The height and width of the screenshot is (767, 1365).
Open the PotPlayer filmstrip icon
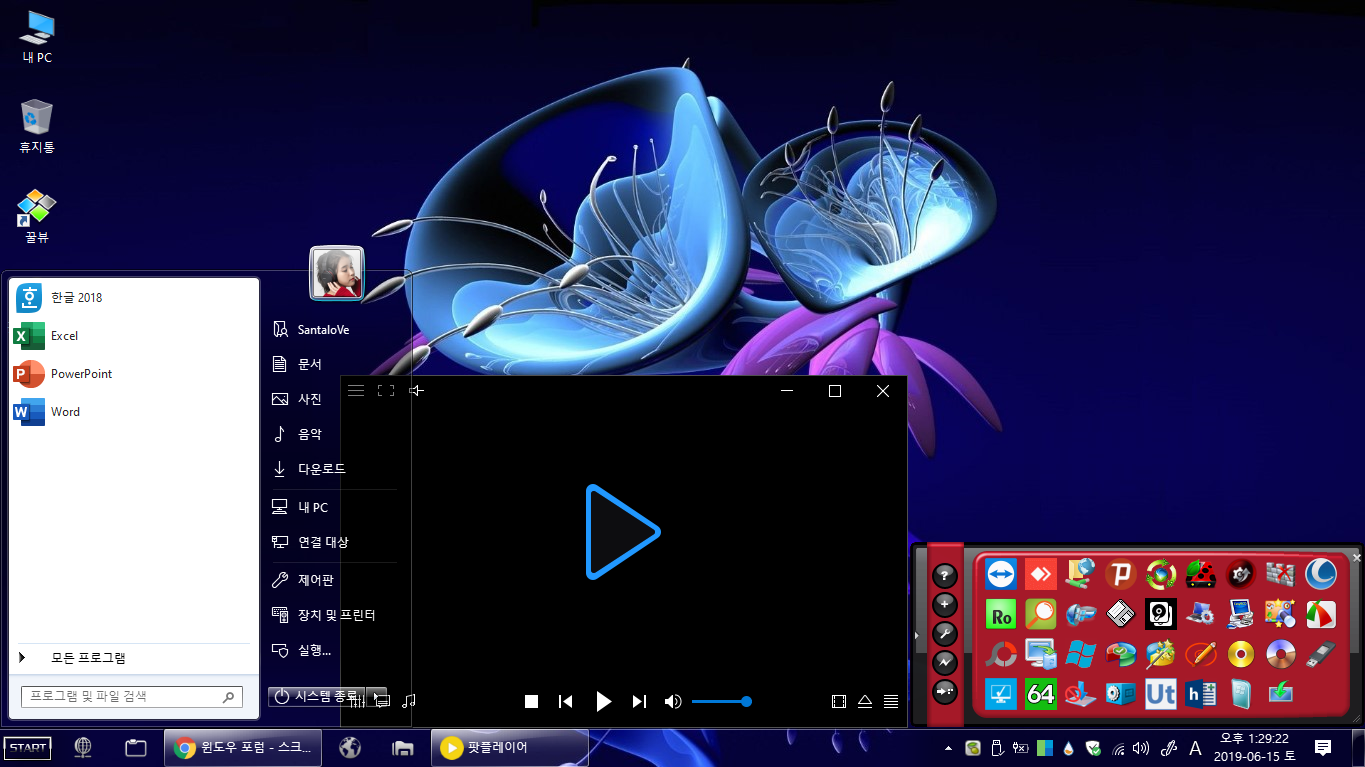click(x=839, y=702)
